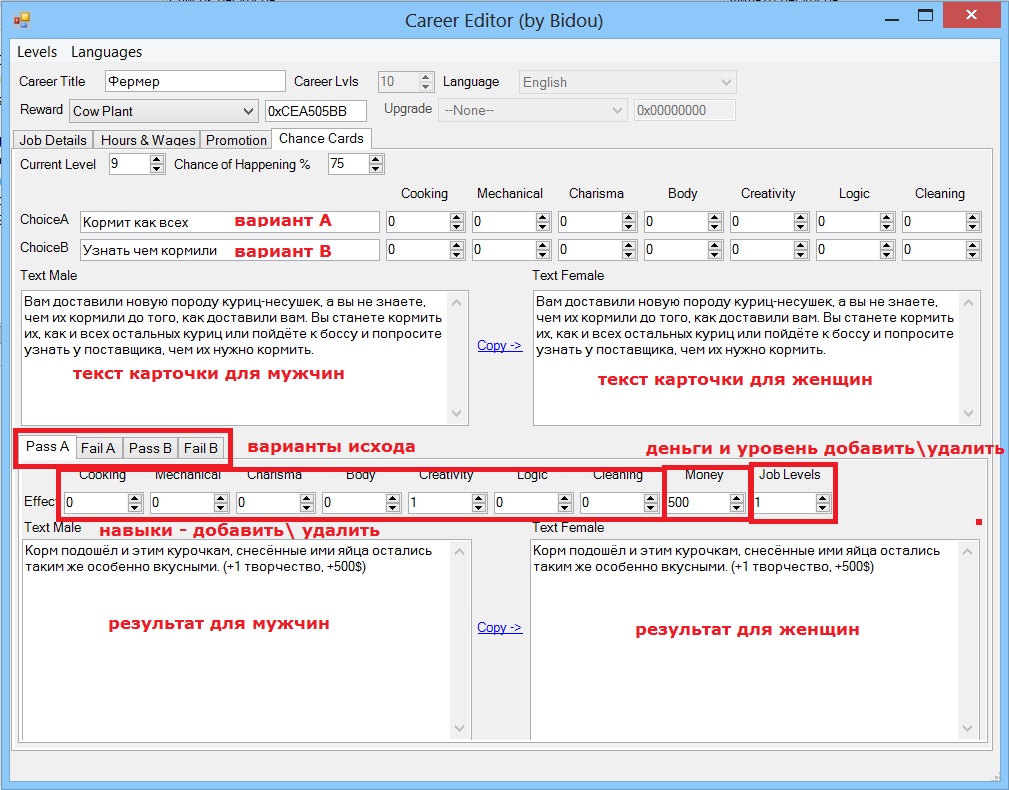
Task: Select the Pass B outcome tab
Action: click(150, 448)
